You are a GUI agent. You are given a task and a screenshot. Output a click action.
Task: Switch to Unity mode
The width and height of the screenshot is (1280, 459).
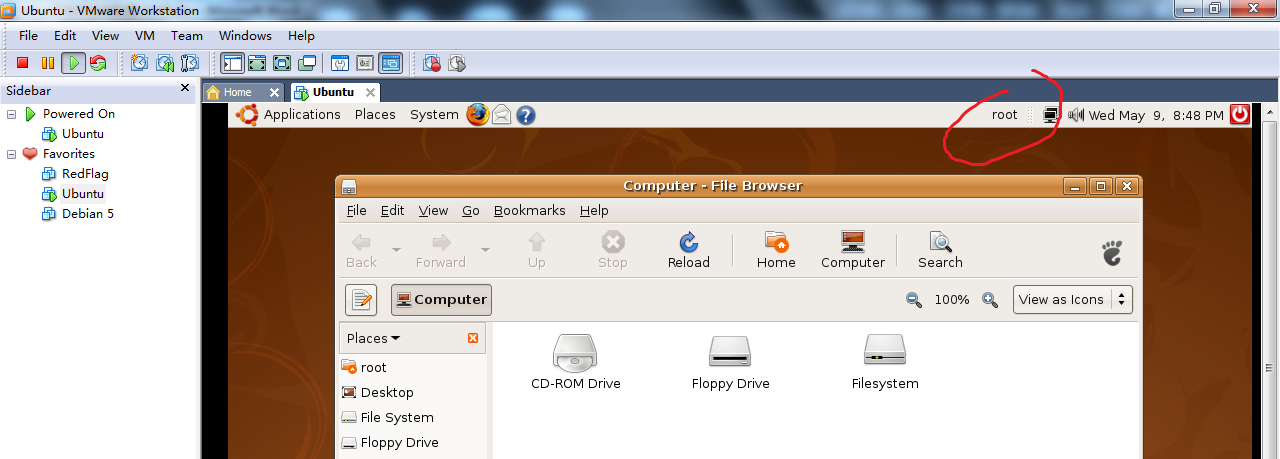click(x=307, y=63)
